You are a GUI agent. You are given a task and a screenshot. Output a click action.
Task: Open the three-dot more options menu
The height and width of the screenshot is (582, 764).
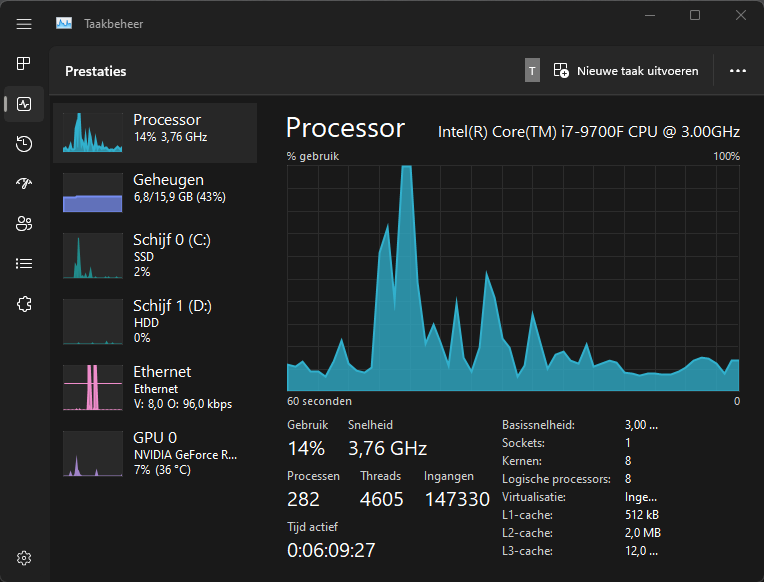(x=738, y=71)
